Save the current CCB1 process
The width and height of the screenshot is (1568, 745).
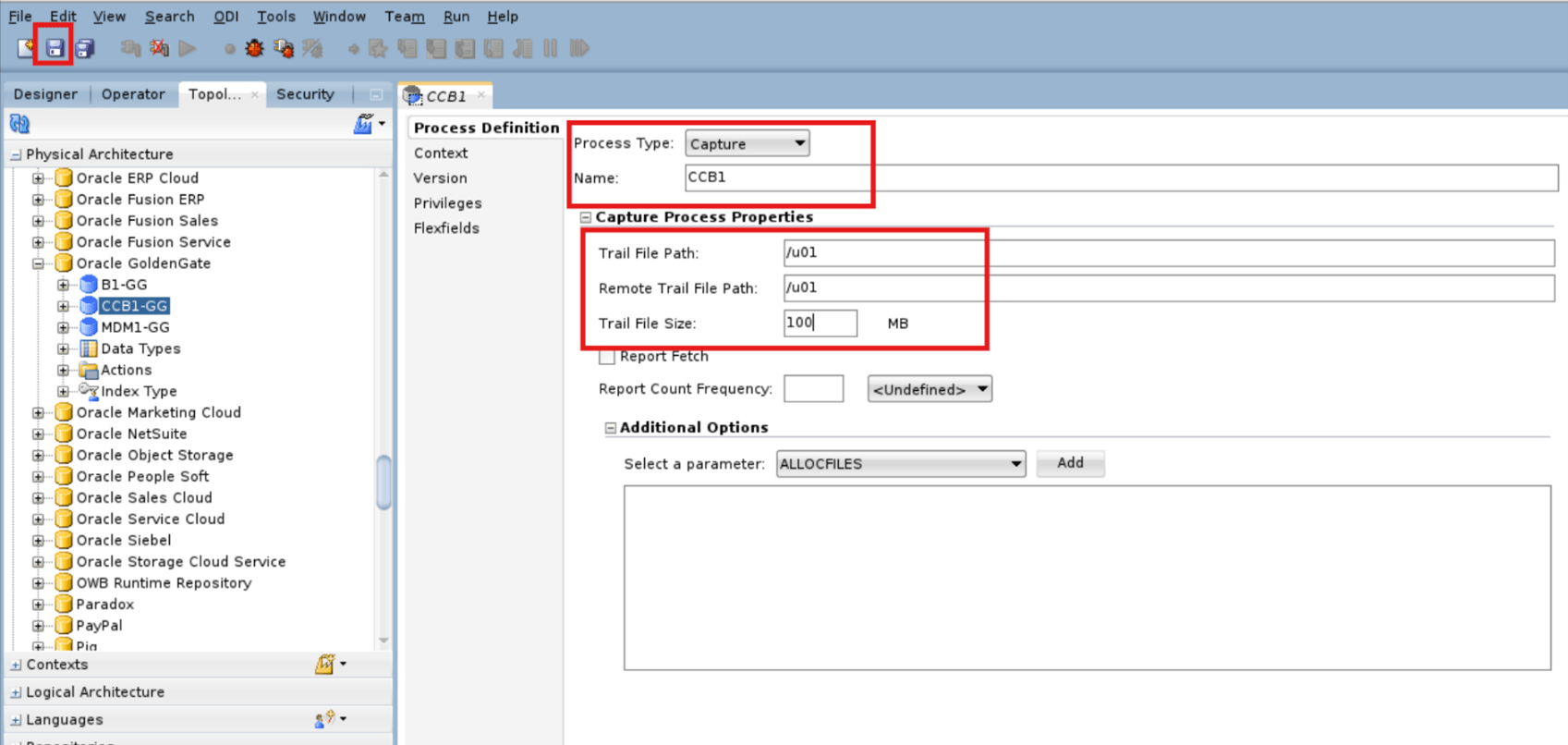point(55,48)
